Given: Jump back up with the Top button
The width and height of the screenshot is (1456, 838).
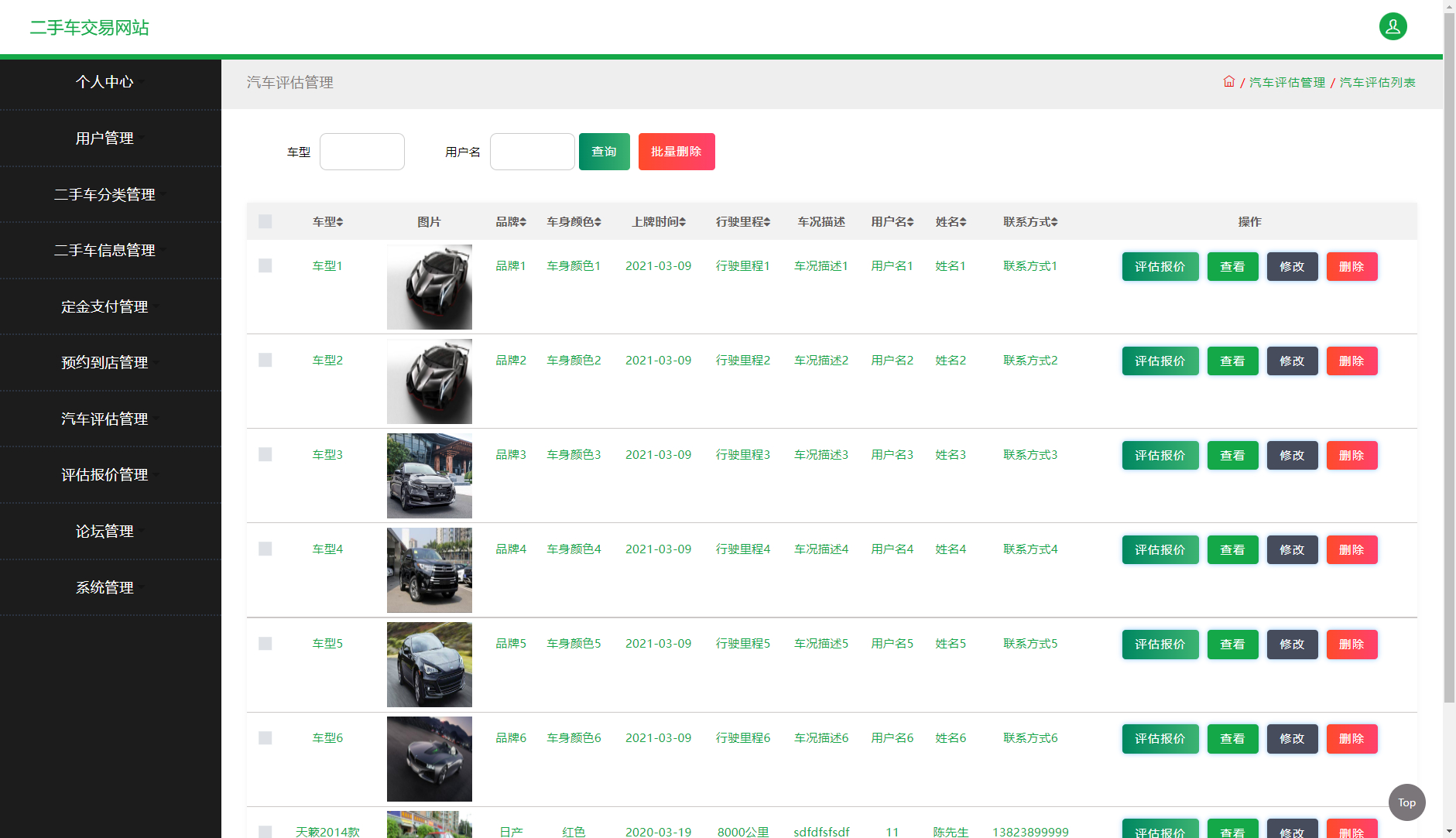Looking at the screenshot, I should coord(1406,802).
